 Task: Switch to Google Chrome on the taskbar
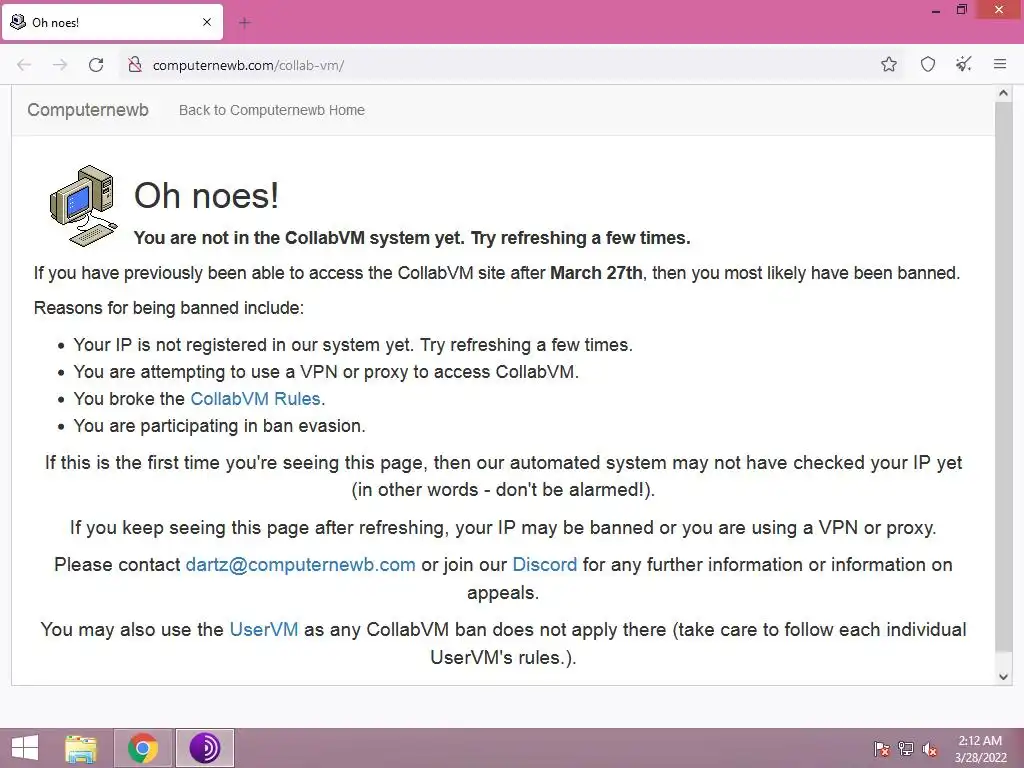143,748
